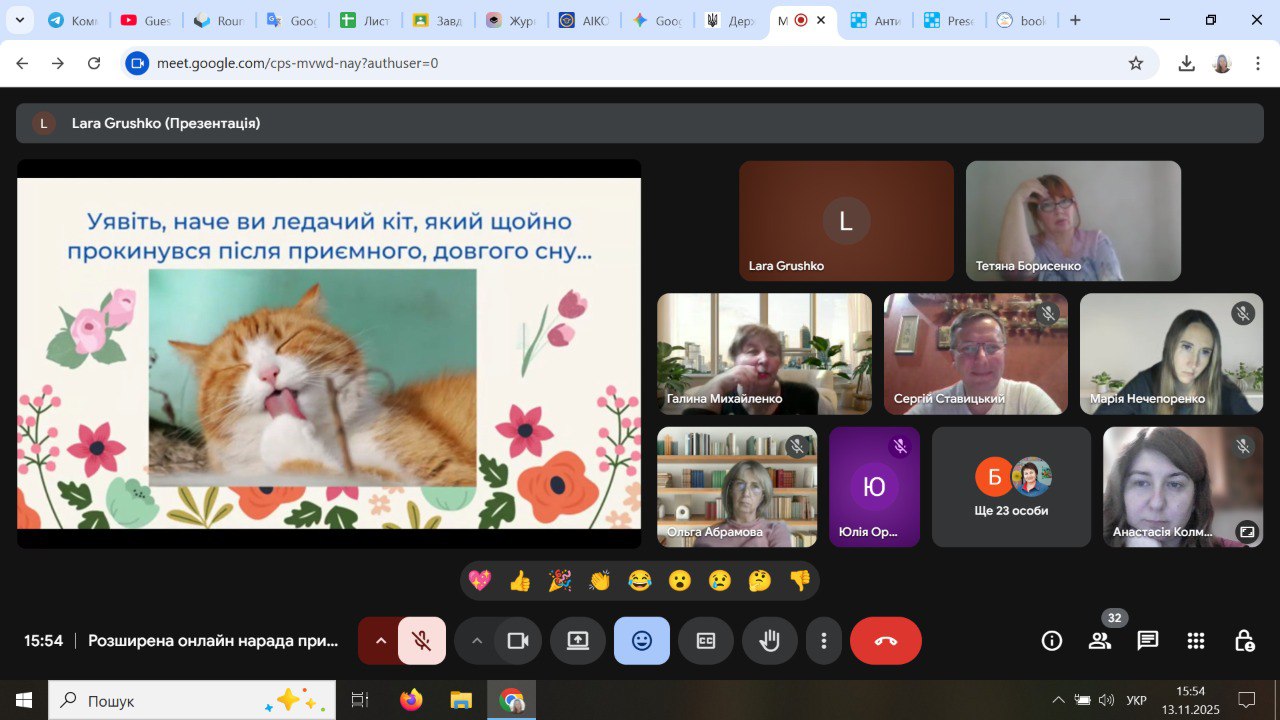Image resolution: width=1280 pixels, height=720 pixels.
Task: Toggle closed captions
Action: 706,641
